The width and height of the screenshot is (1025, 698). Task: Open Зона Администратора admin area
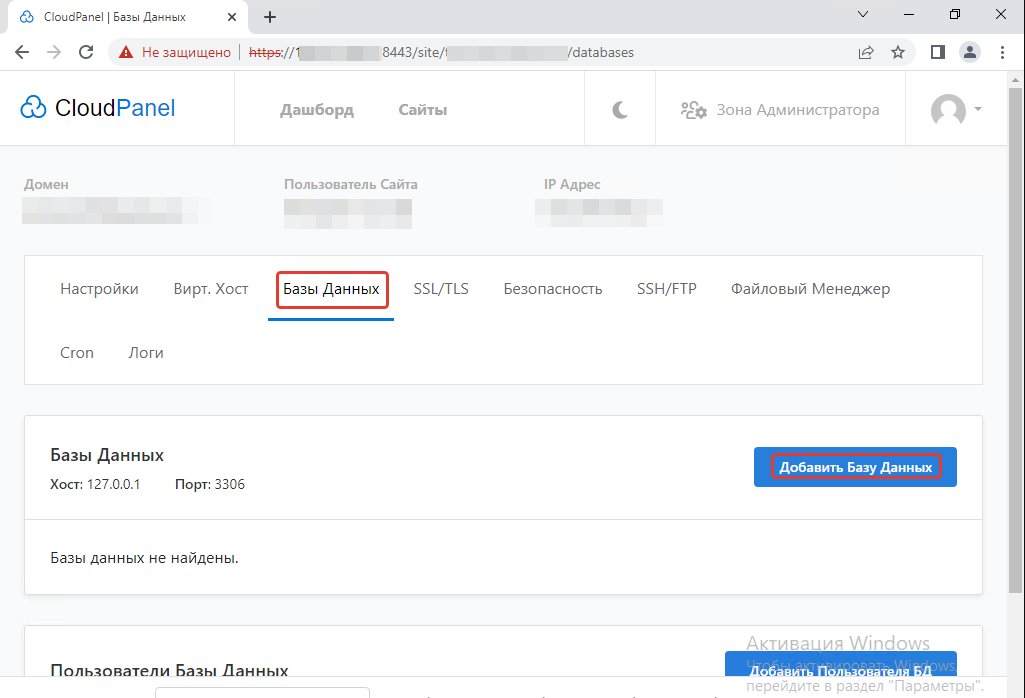pos(780,110)
